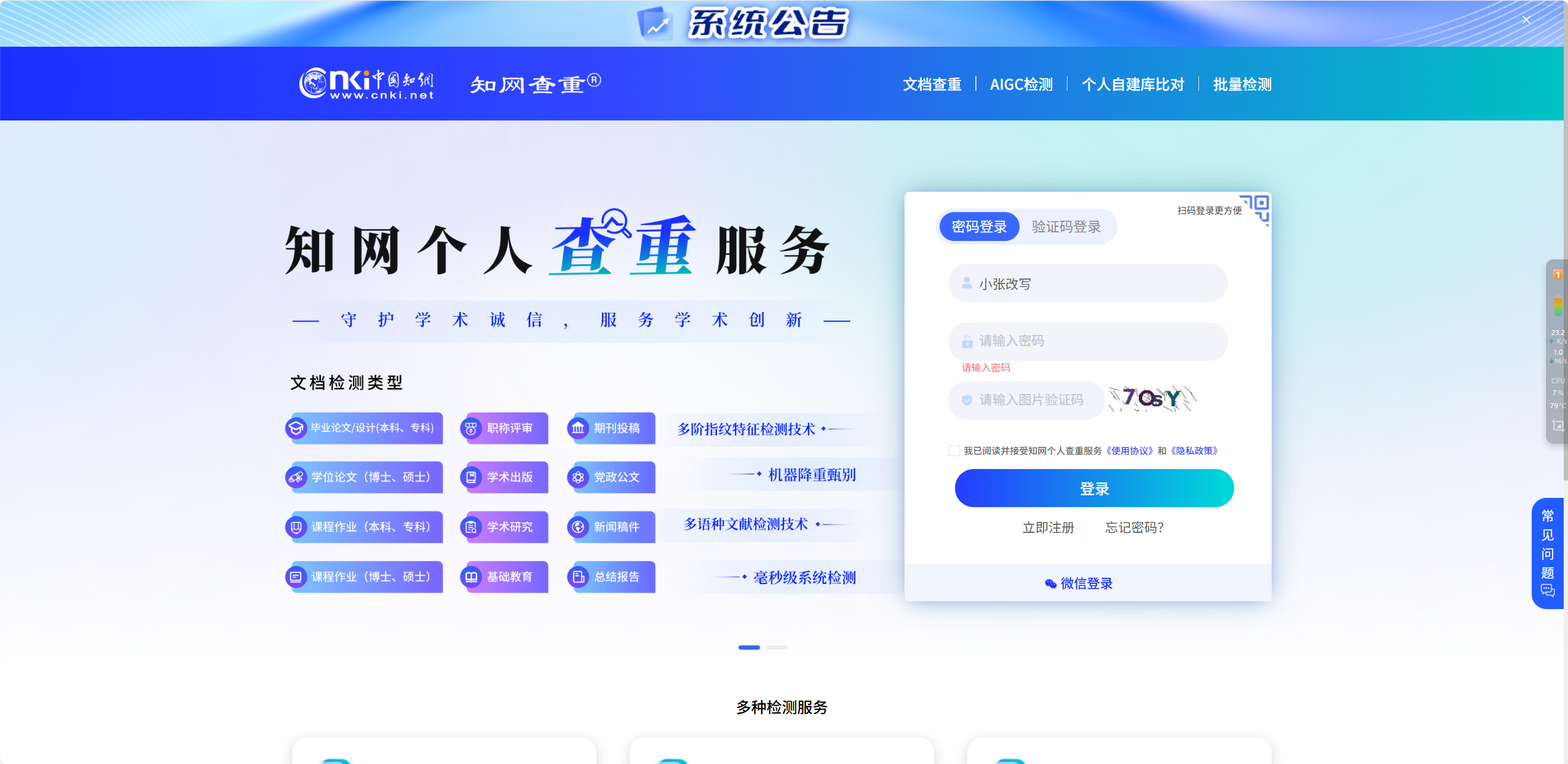Screen dimensions: 1568x764
Task: Switch to the 密码登录 tab
Action: pos(978,226)
